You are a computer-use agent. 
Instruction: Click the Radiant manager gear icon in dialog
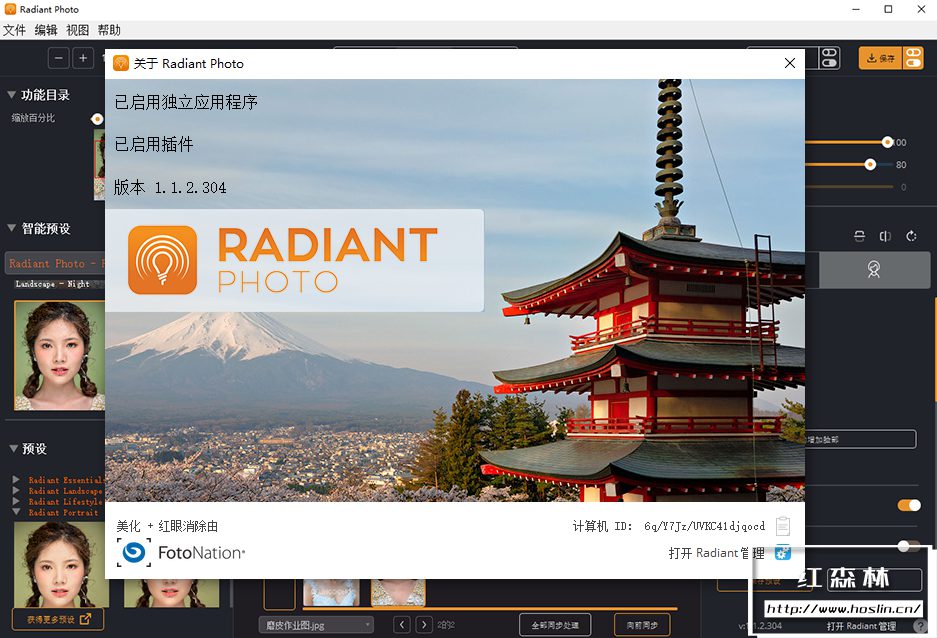coord(782,553)
